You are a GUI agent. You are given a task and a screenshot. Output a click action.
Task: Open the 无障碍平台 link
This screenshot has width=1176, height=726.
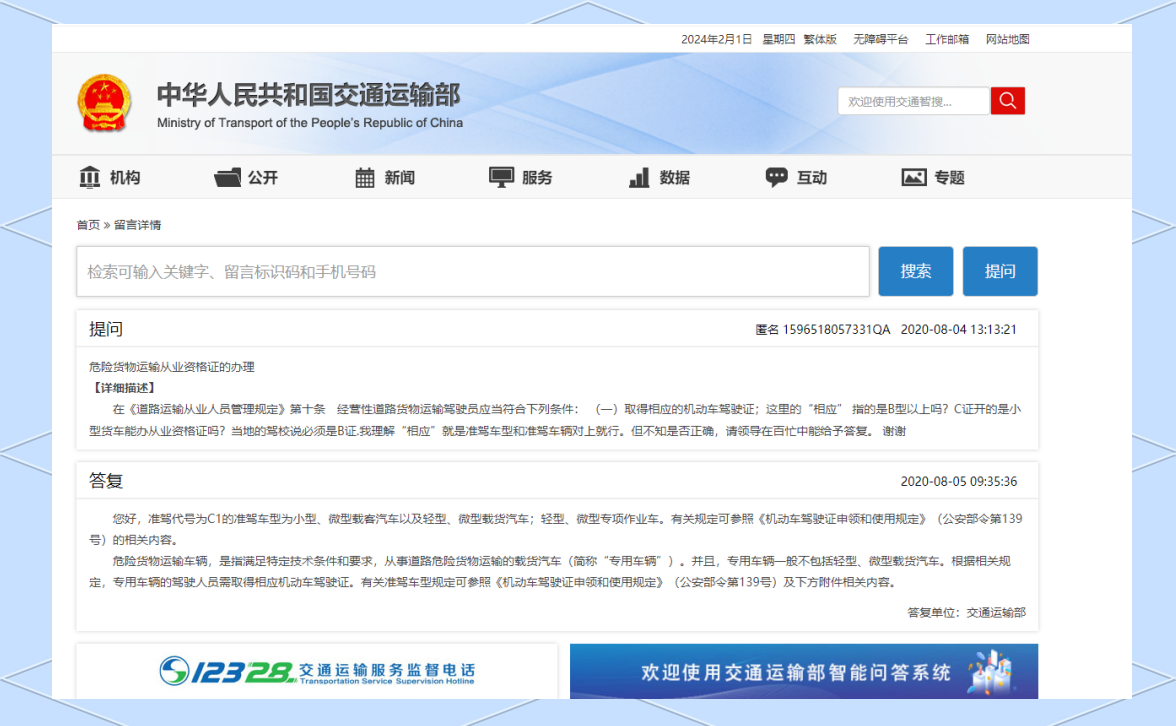pyautogui.click(x=880, y=39)
